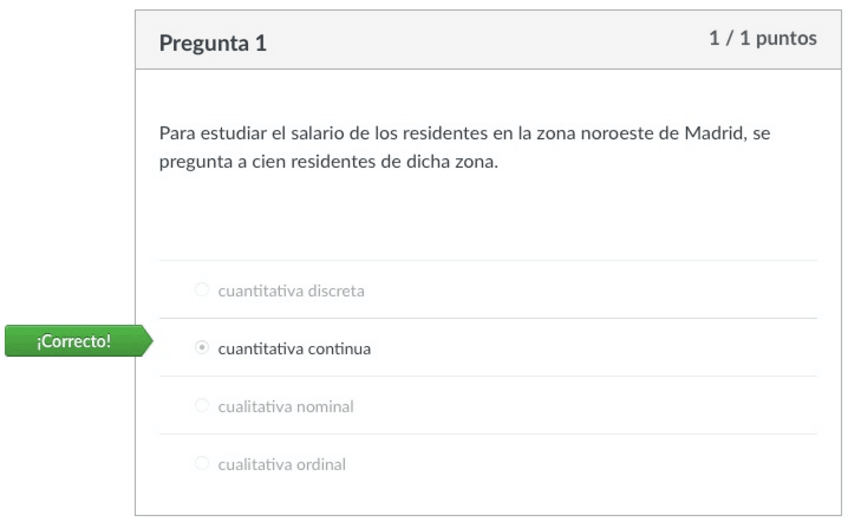Pick the cualitativa ordinal radio button

coord(201,464)
